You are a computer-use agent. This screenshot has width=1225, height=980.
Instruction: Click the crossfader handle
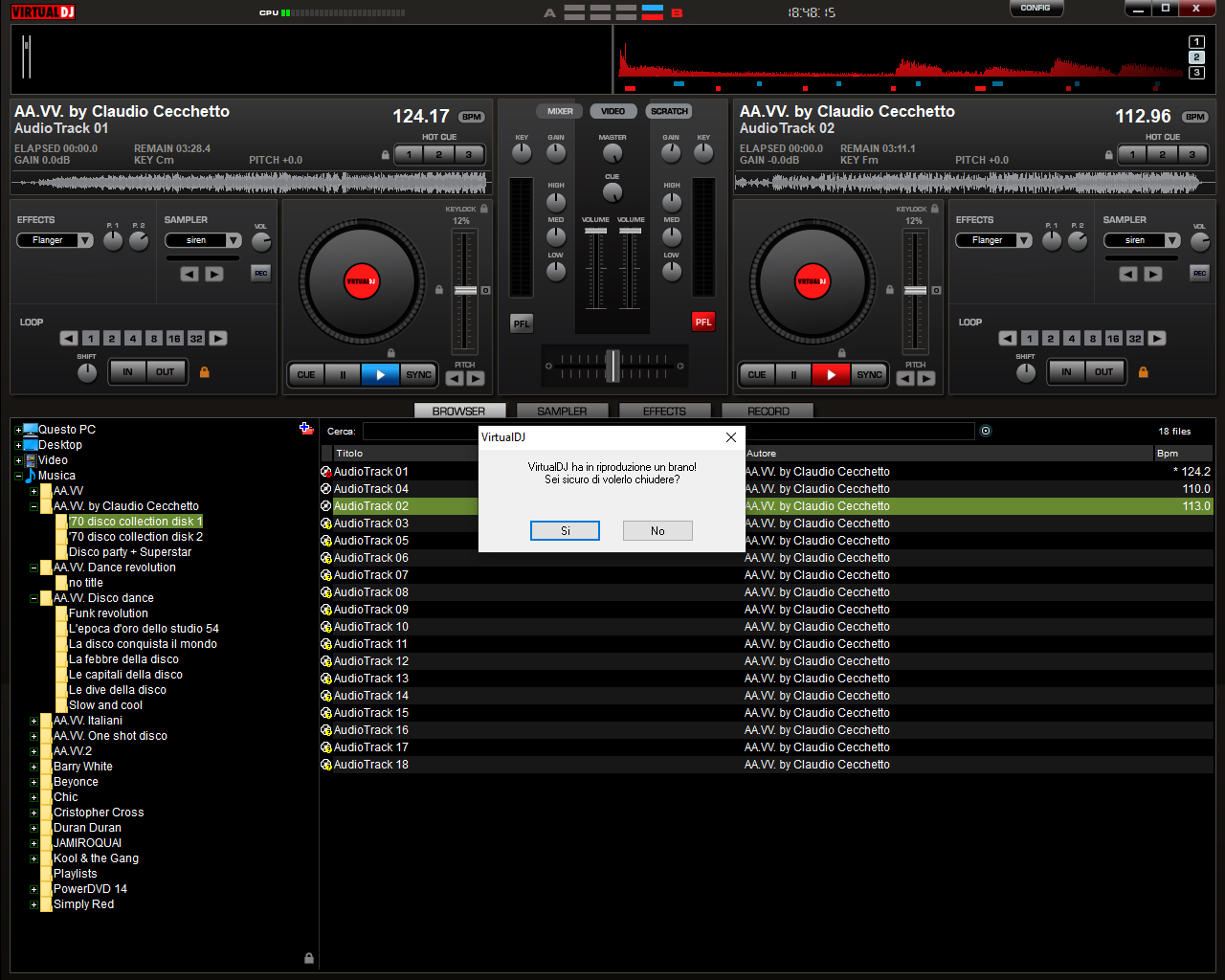(x=612, y=365)
